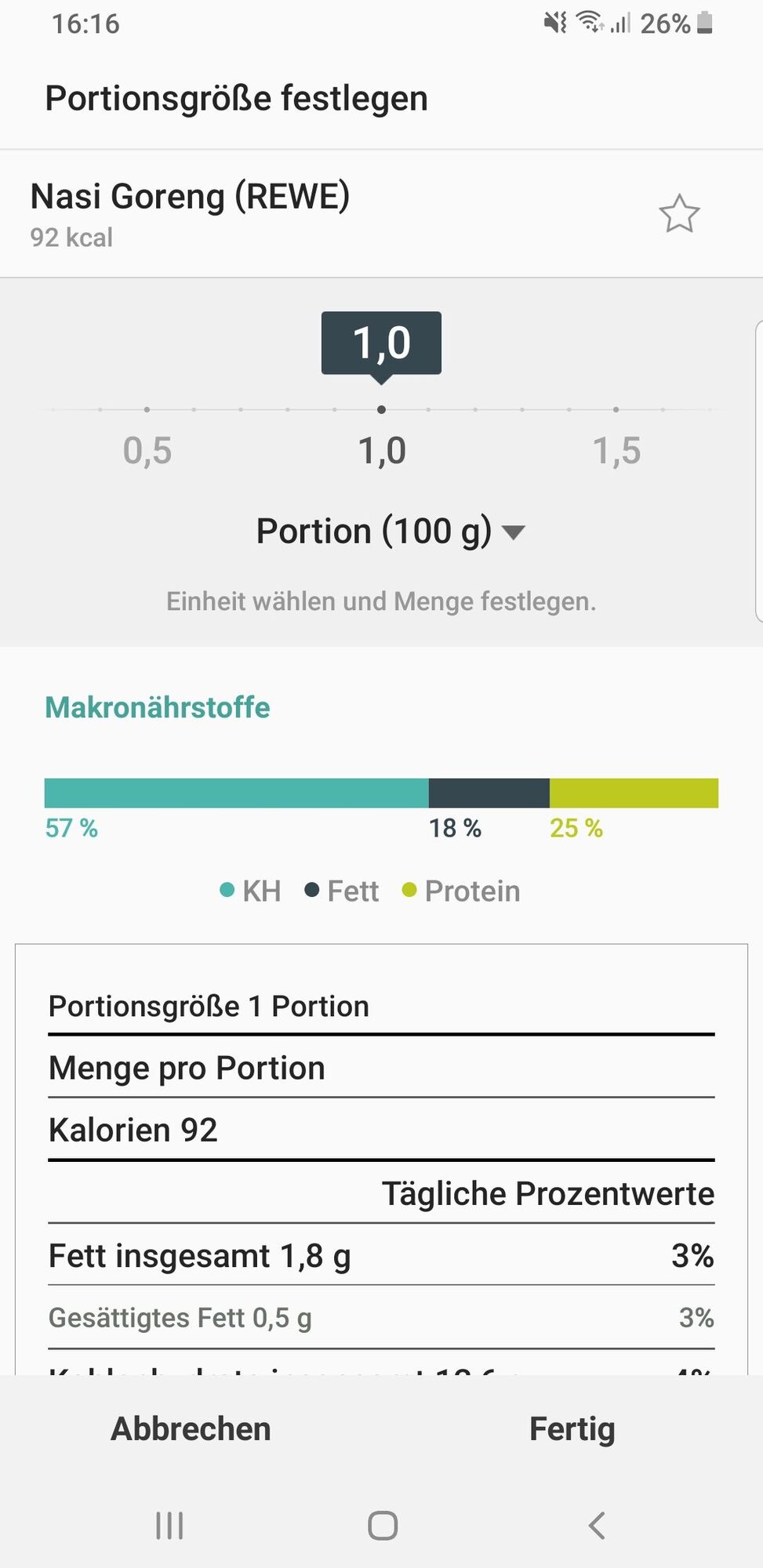Tap the green Protein segment of the macro bar
The height and width of the screenshot is (1568, 763).
pyautogui.click(x=634, y=793)
